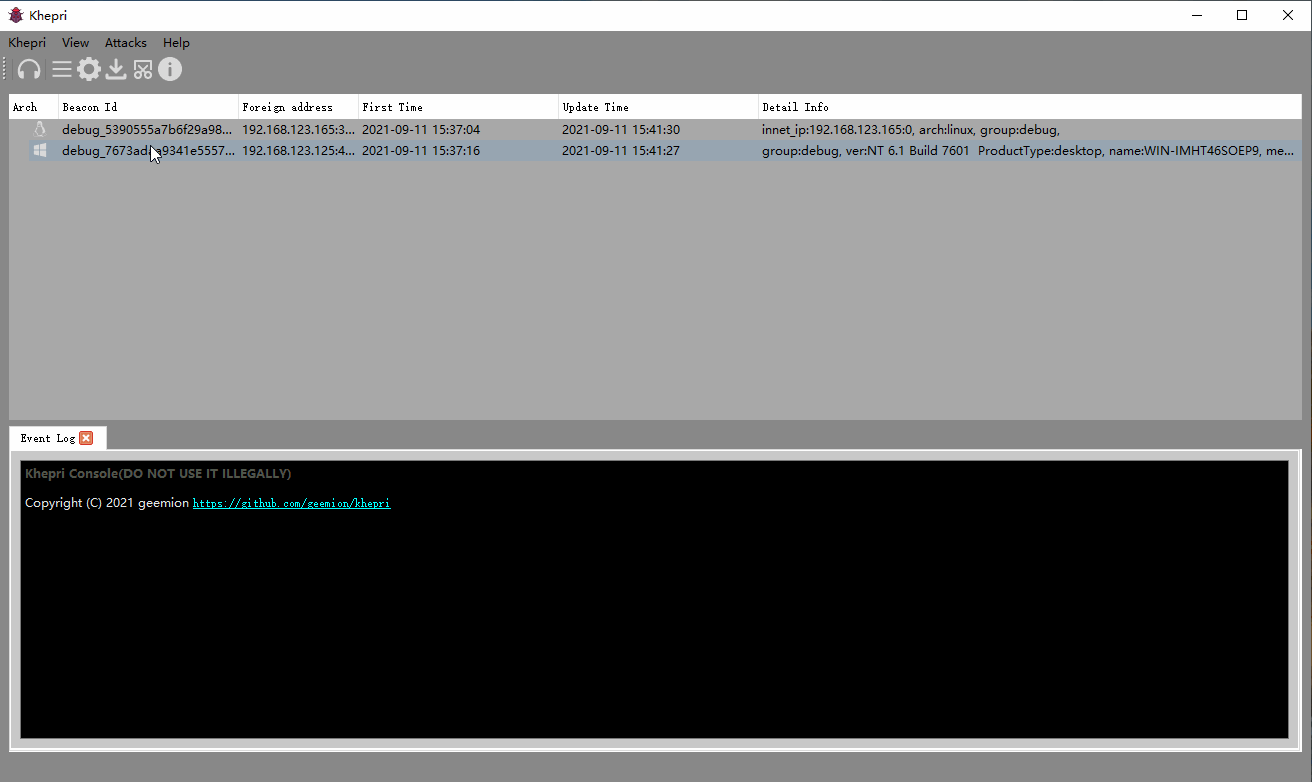Select beacon debug_5390555a7b6f29a98
The width and height of the screenshot is (1312, 782).
point(147,130)
